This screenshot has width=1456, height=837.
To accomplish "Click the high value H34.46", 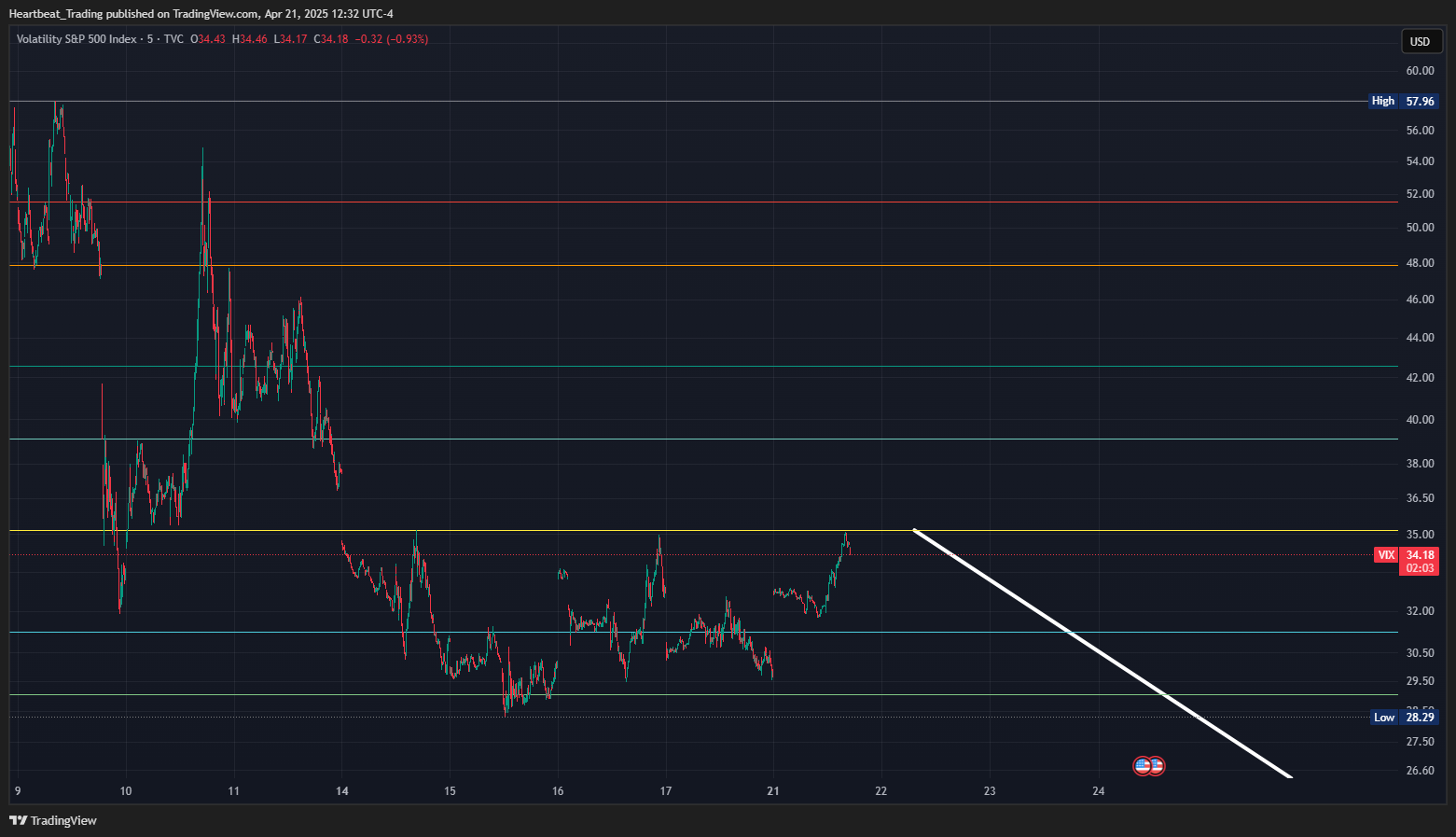I will click(249, 39).
